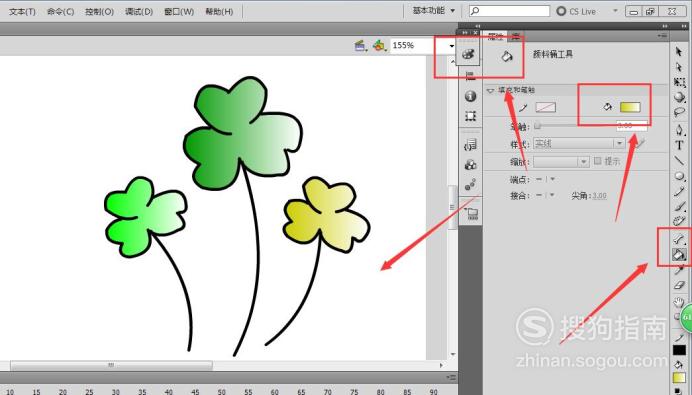692x395 pixels.
Task: Select the Pen tool
Action: (679, 130)
